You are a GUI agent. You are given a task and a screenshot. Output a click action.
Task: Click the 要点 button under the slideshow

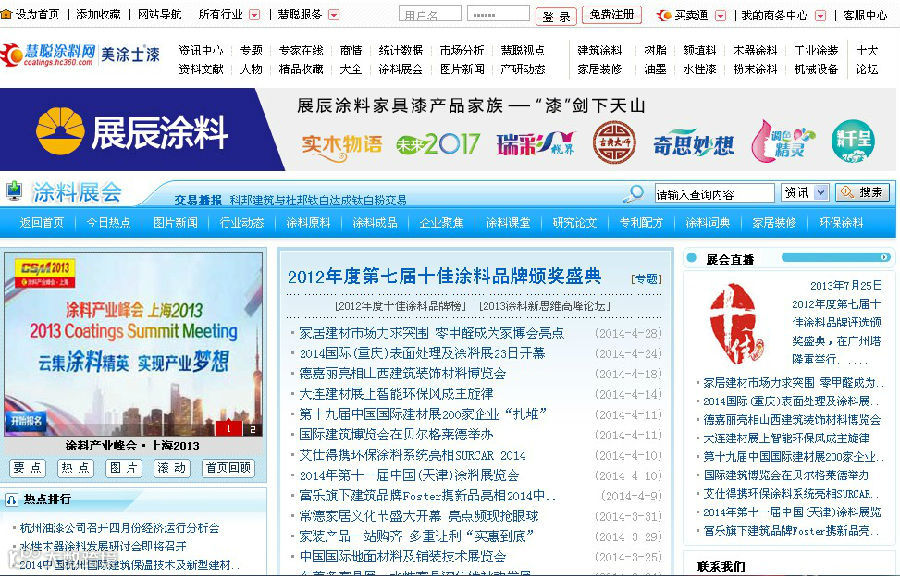point(28,468)
